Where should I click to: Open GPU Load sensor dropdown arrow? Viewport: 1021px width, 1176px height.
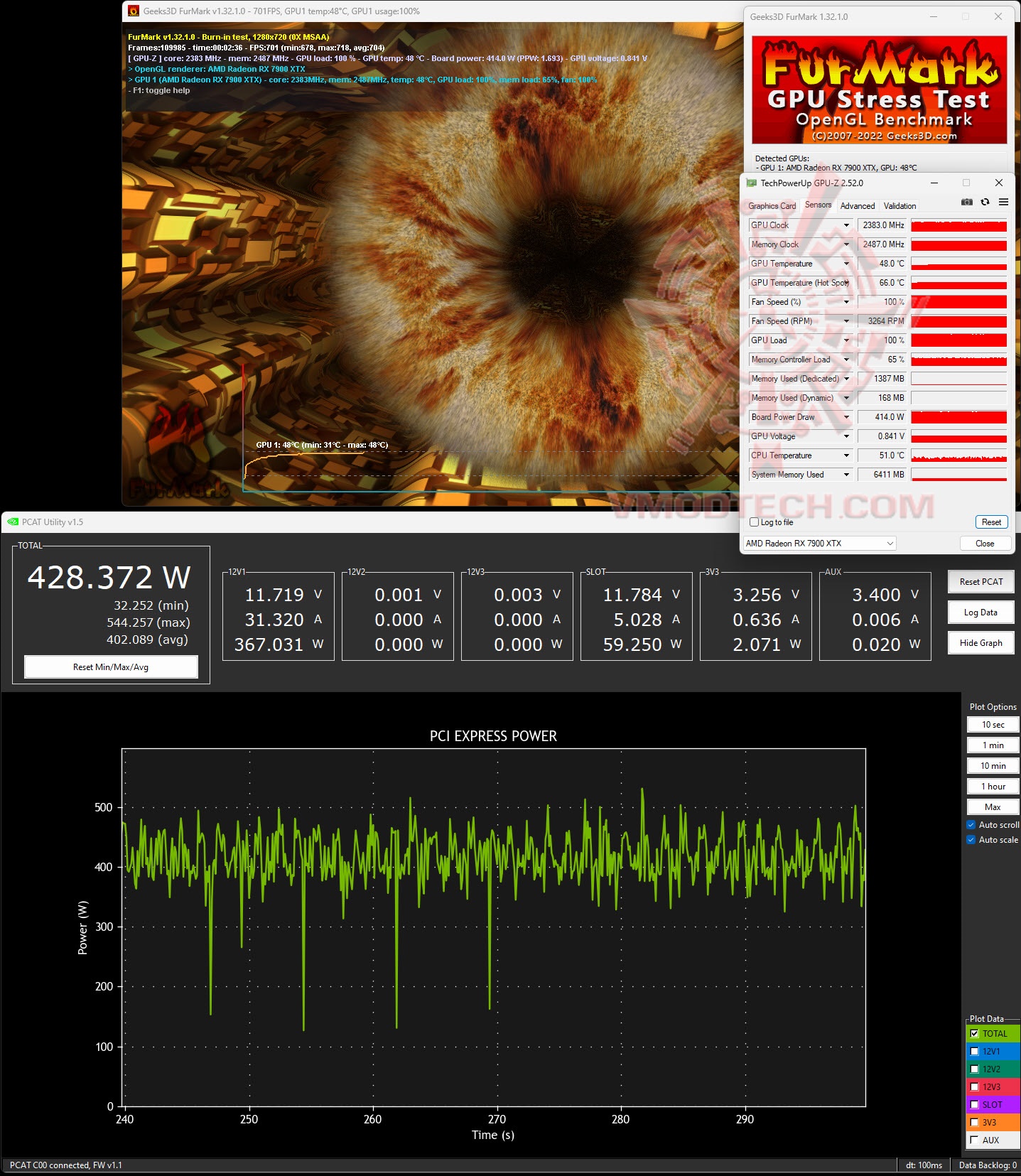point(846,340)
